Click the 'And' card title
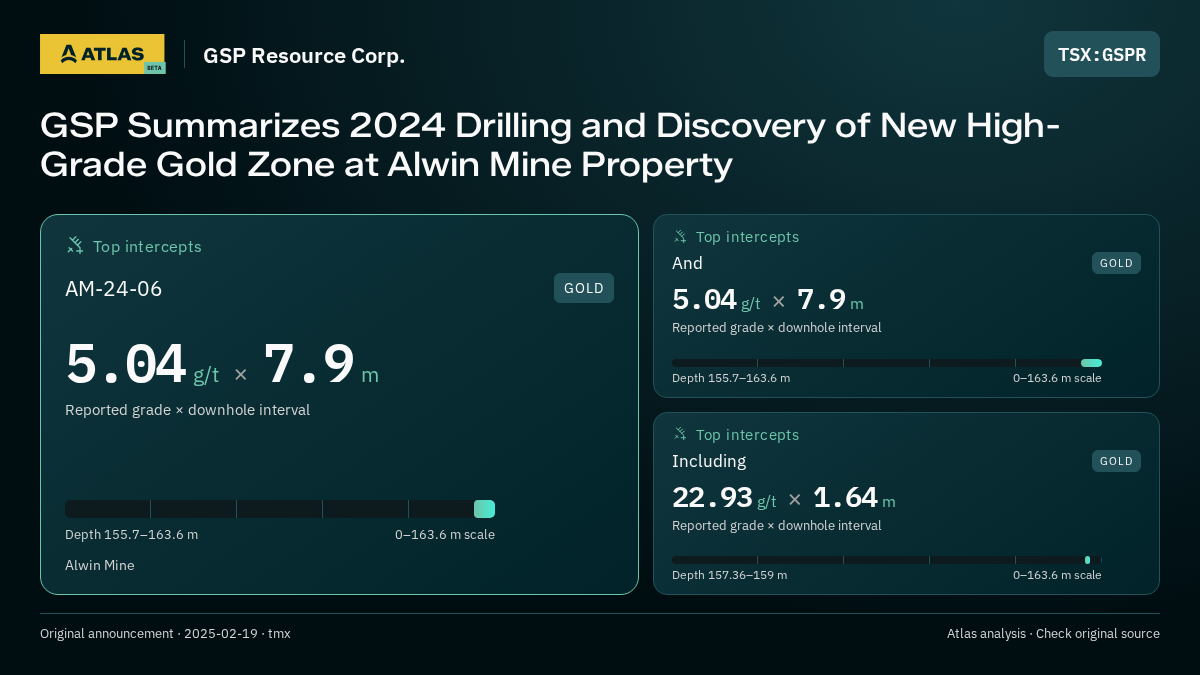Screen dimensions: 1200x675 coord(687,263)
